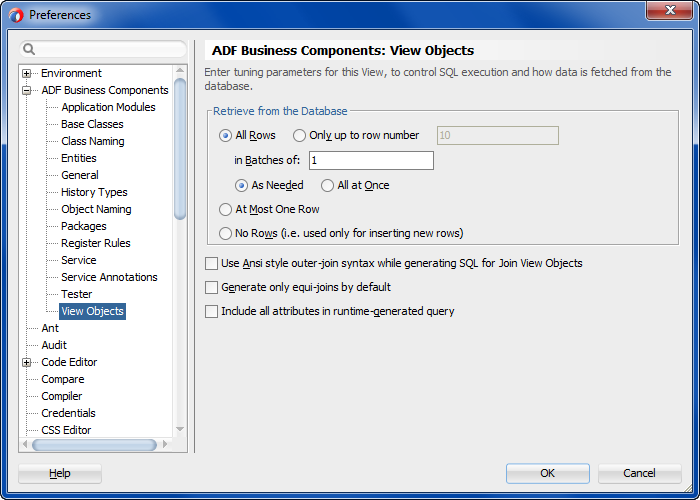The width and height of the screenshot is (700, 500).
Task: Select the All Rows radio button
Action: (225, 135)
